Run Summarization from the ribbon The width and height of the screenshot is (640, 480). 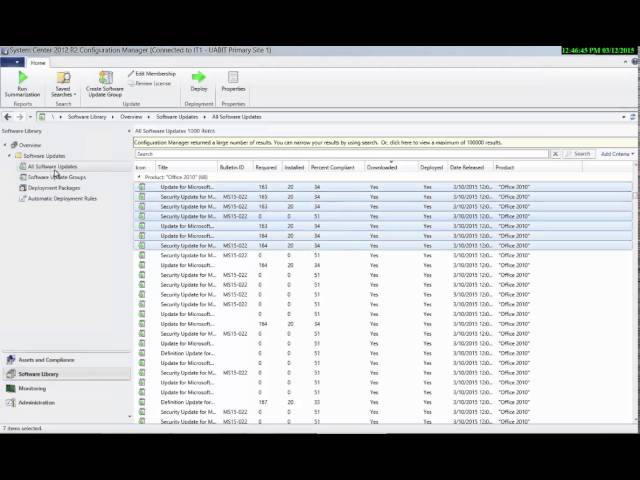22,84
